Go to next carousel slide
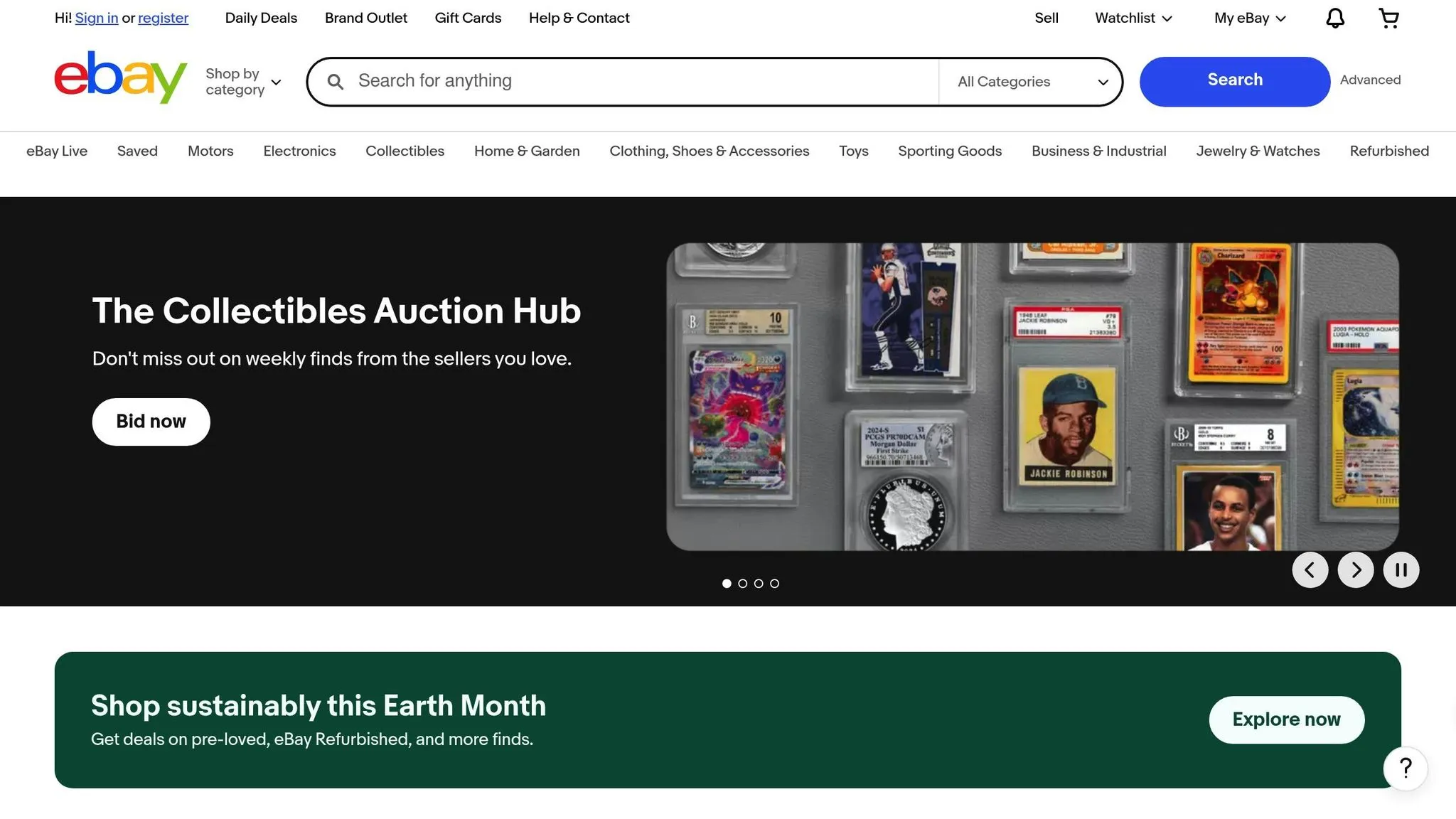This screenshot has height=819, width=1456. (1355, 569)
